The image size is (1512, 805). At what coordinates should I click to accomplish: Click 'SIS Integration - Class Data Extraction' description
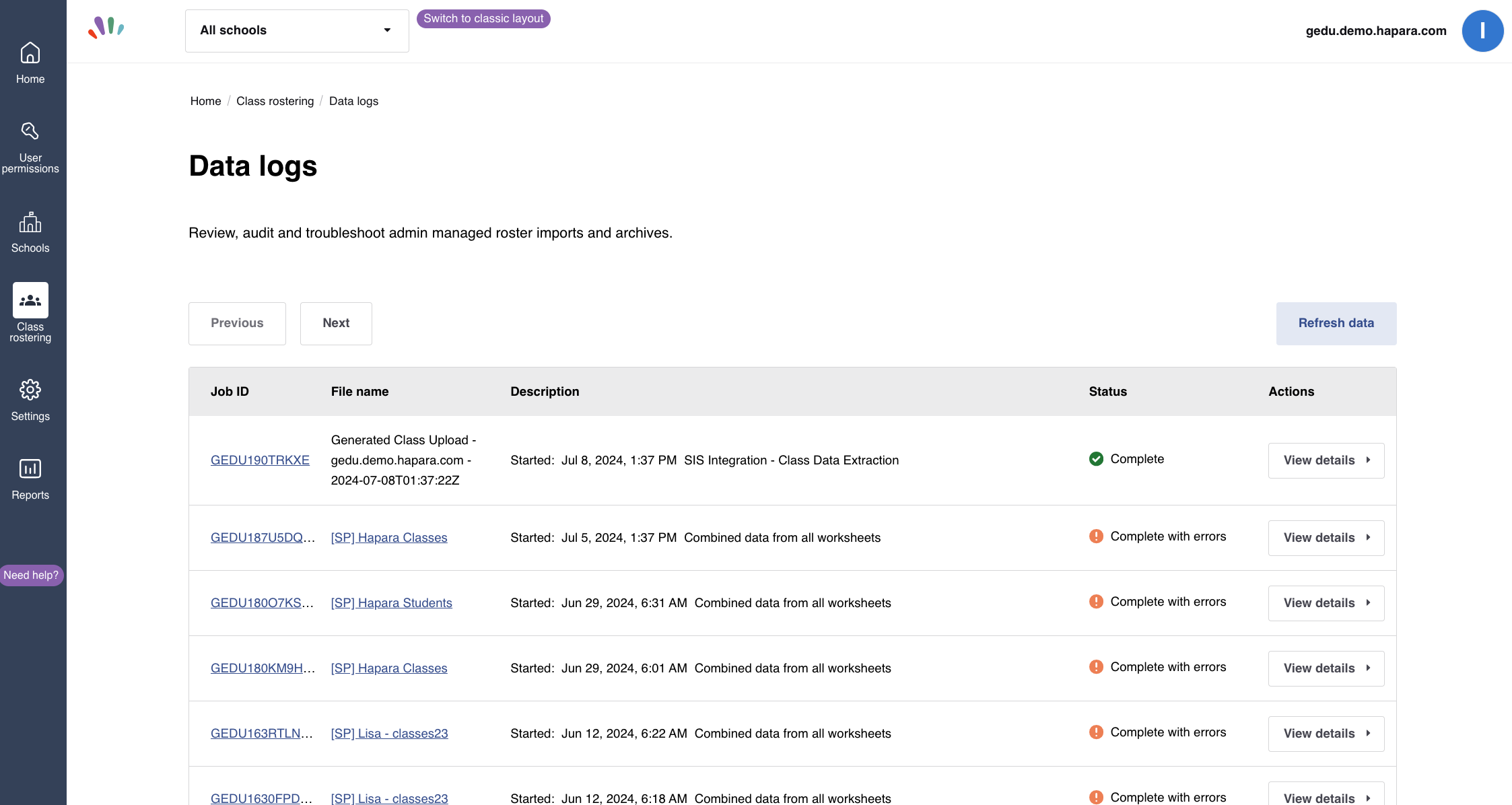click(x=791, y=460)
